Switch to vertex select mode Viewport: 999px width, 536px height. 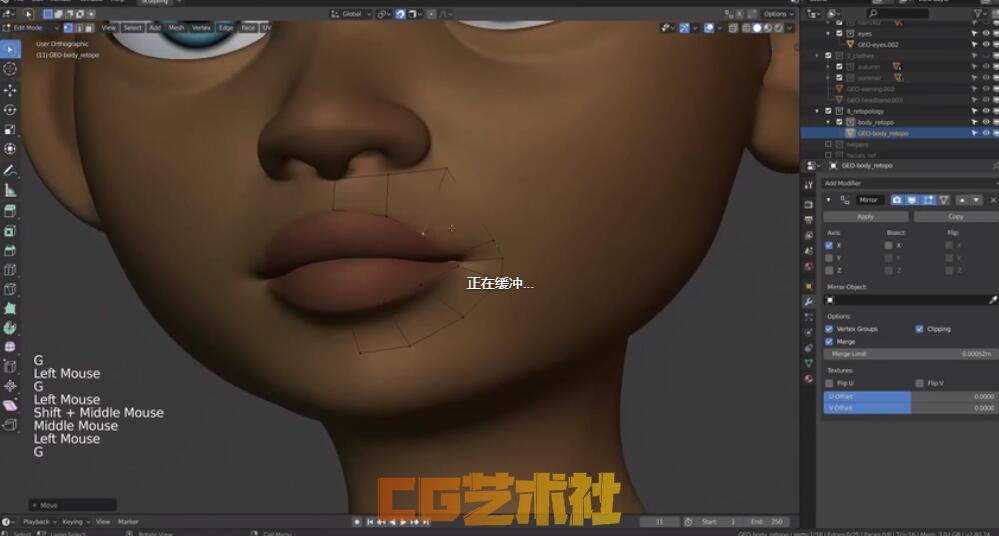pos(68,27)
